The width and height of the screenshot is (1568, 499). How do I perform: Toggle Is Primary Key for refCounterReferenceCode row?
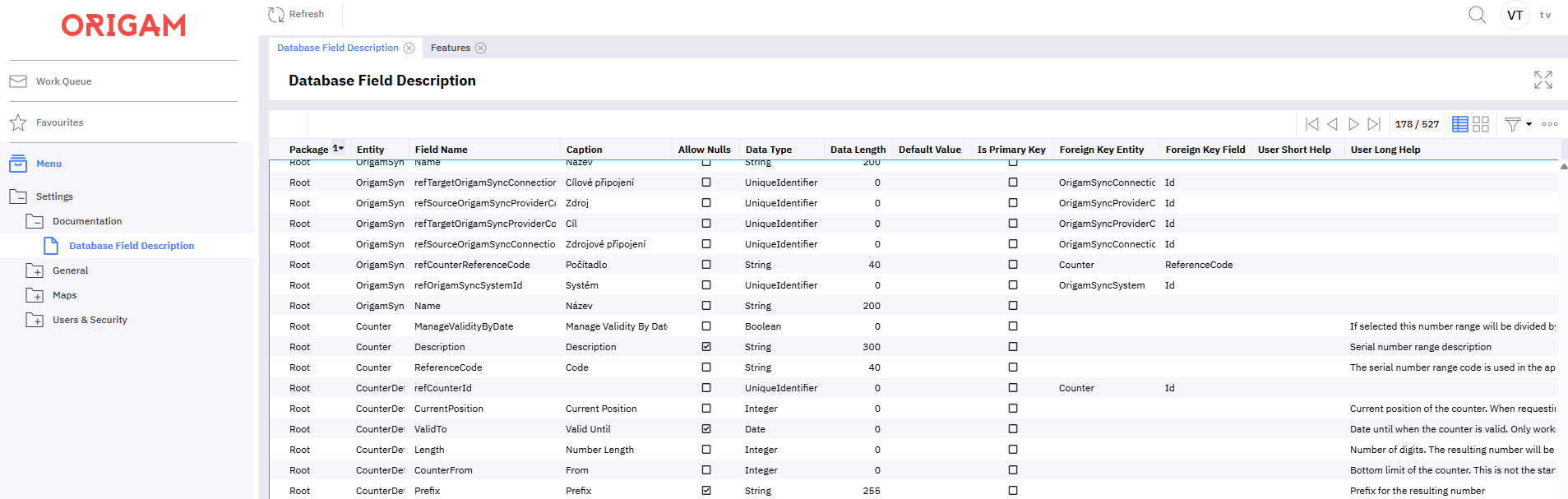click(1013, 265)
